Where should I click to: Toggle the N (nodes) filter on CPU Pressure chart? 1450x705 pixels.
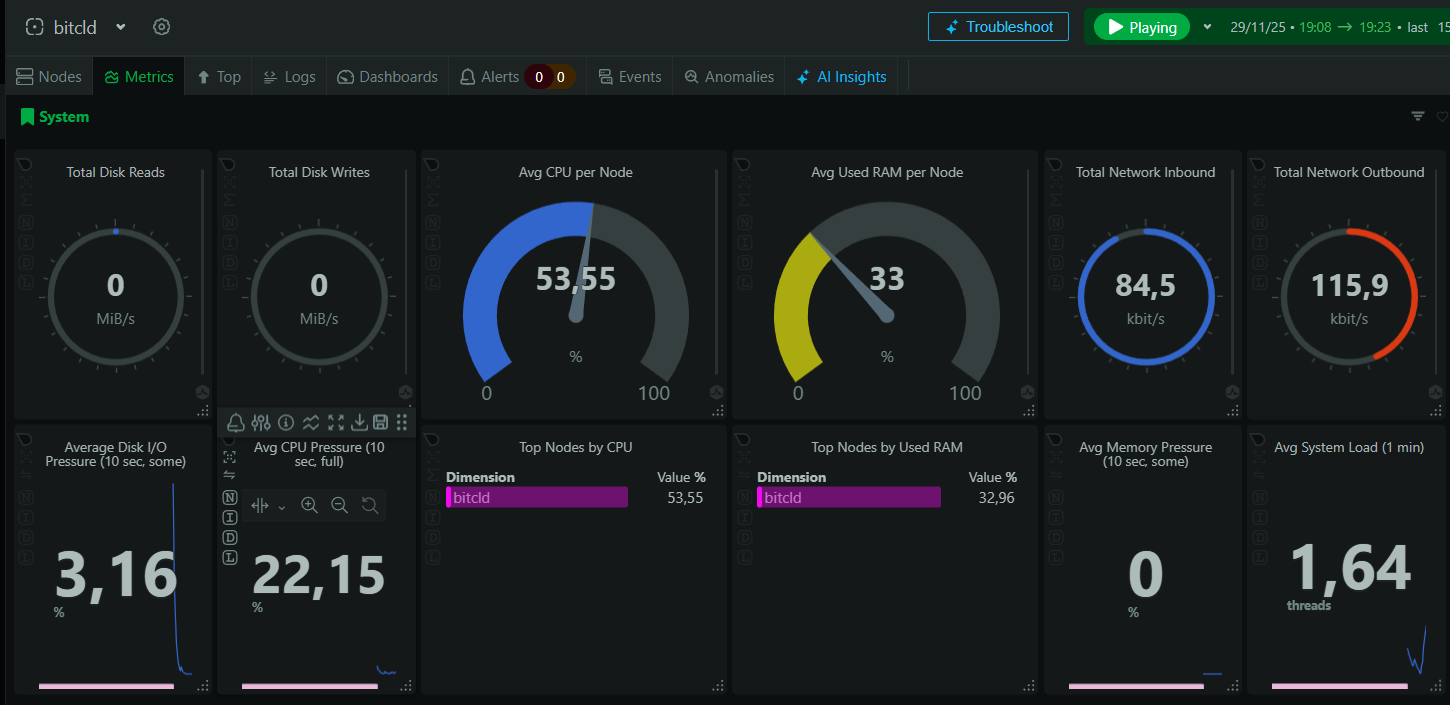(x=230, y=497)
